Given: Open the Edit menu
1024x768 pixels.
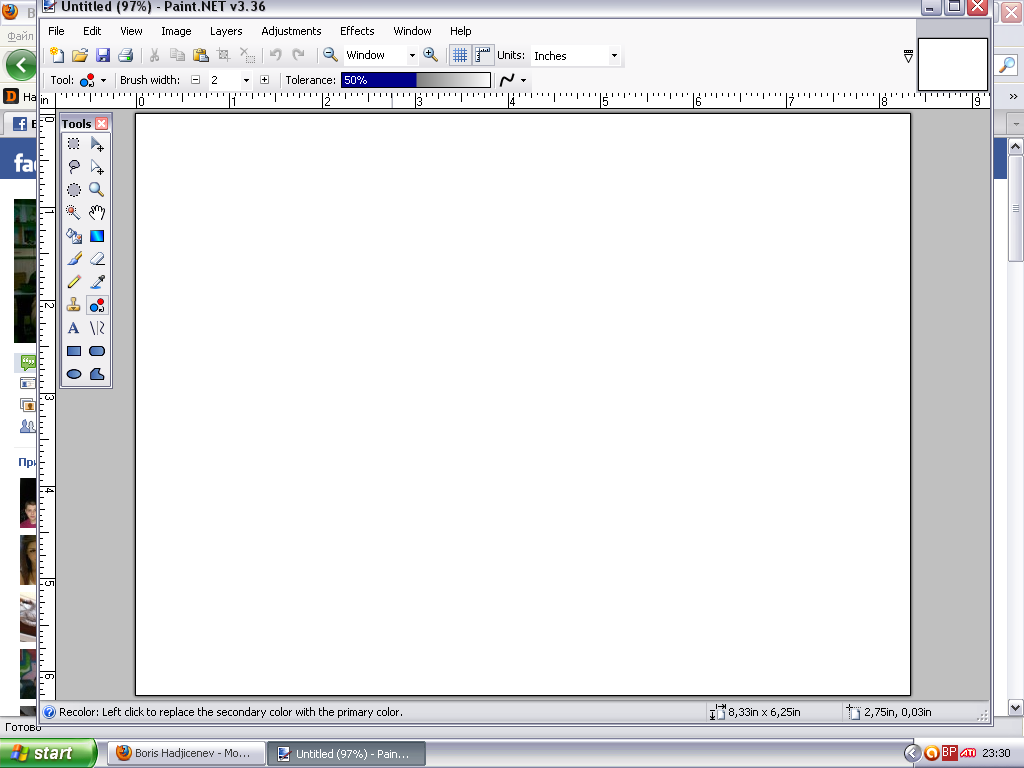Looking at the screenshot, I should pyautogui.click(x=92, y=31).
